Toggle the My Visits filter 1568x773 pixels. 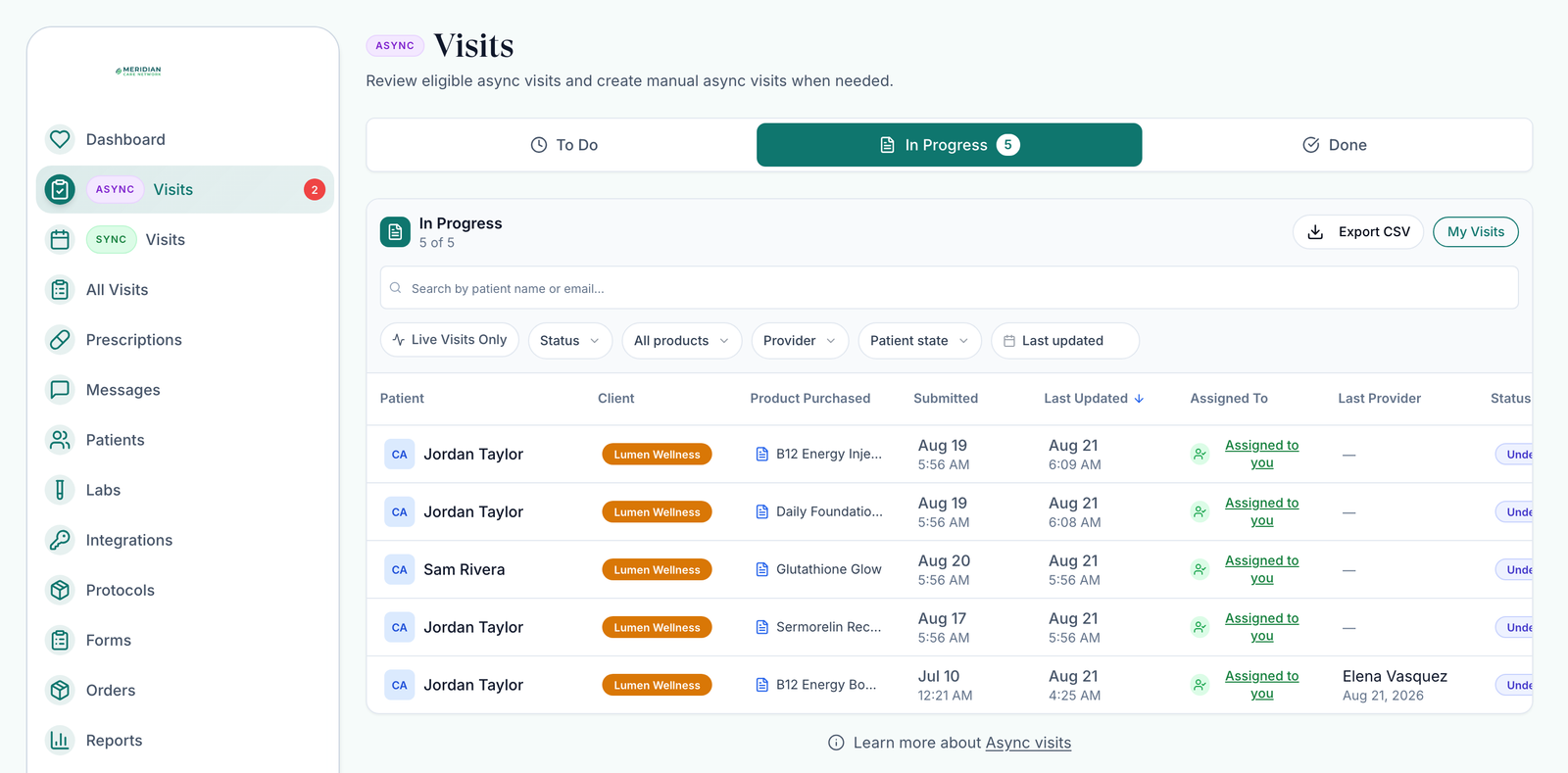coord(1476,232)
